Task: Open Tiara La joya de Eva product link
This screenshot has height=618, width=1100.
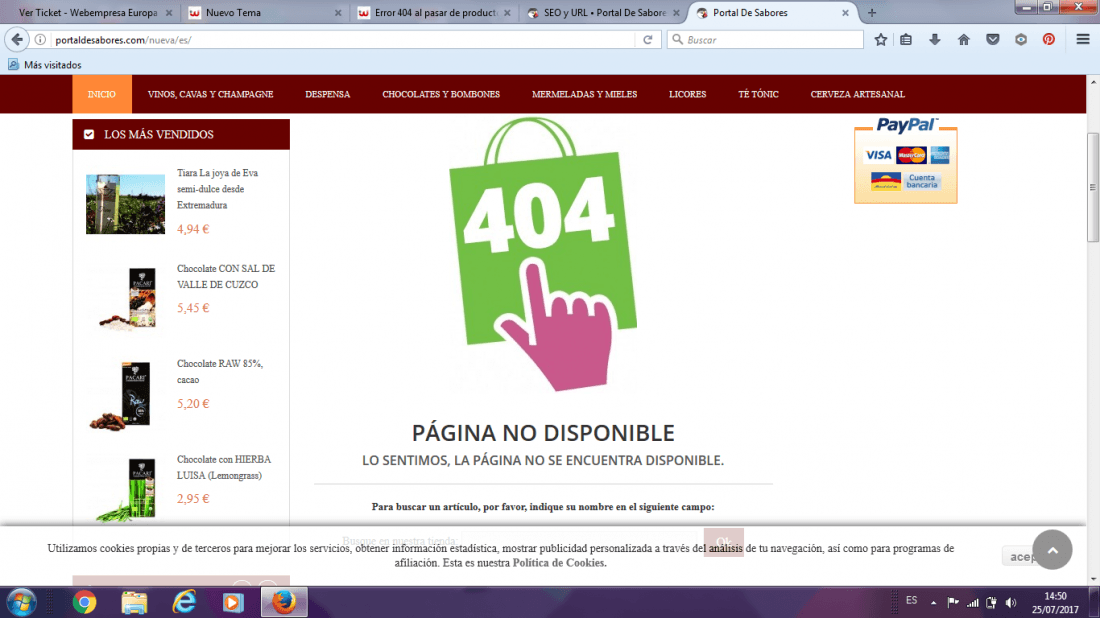Action: pyautogui.click(x=217, y=189)
